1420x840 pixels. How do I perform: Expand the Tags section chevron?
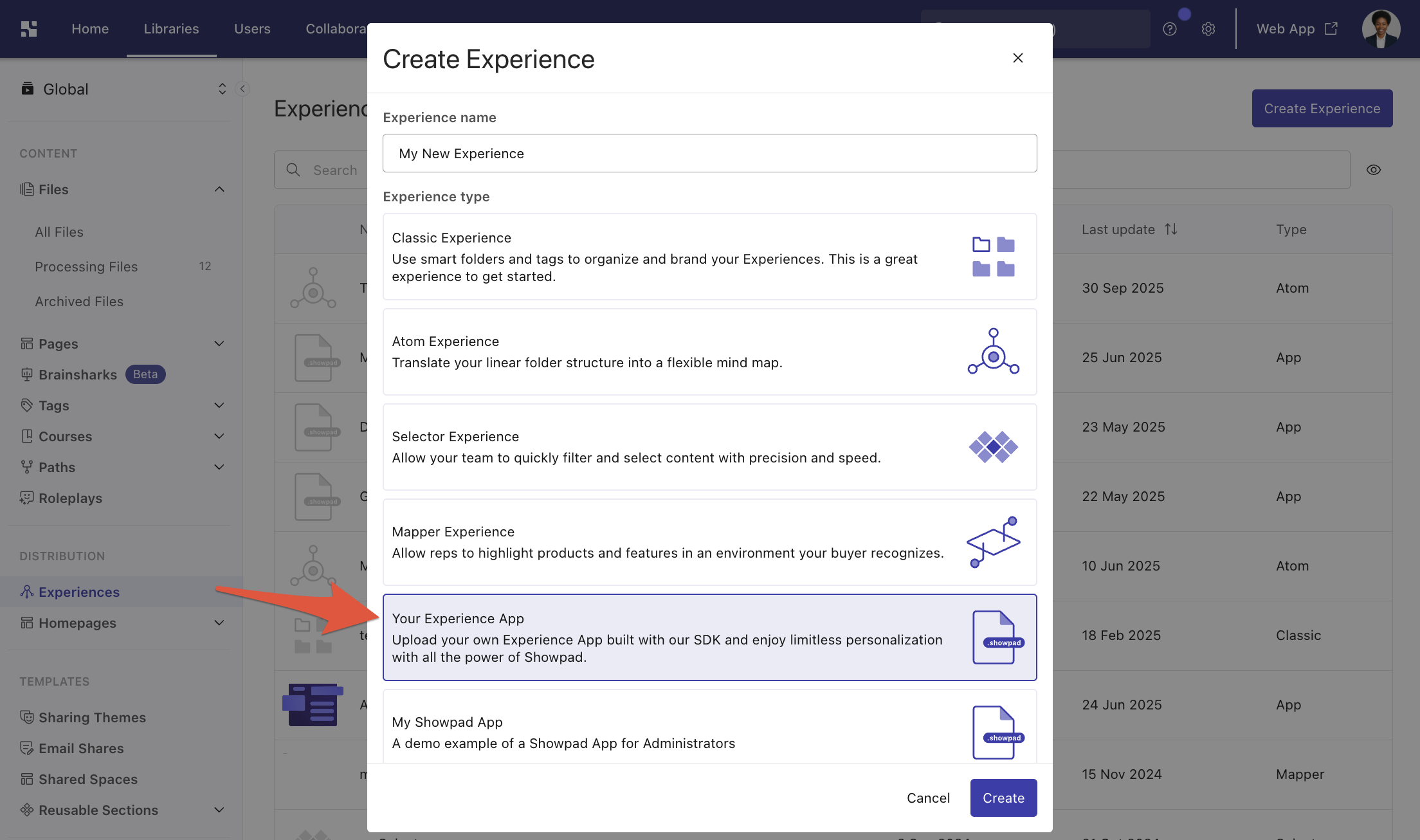(219, 405)
